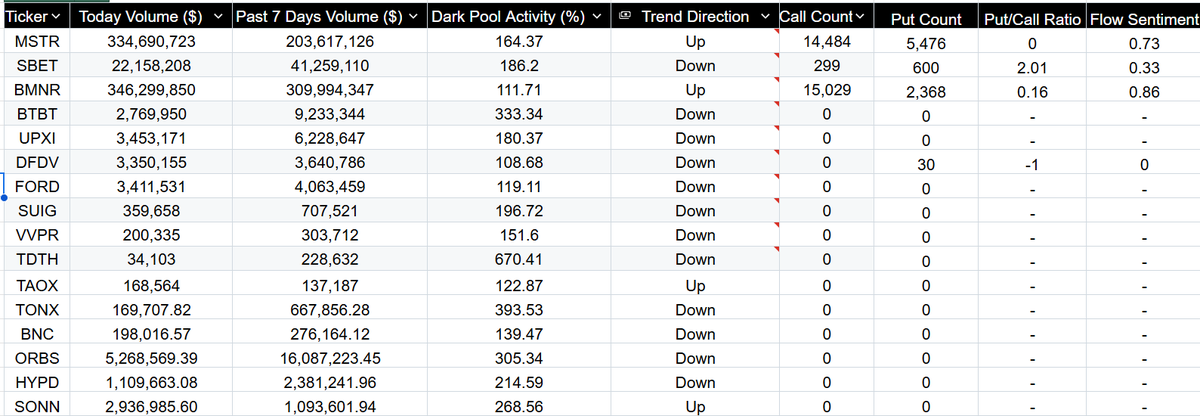Click flow sentiment cell 0.73
1200x416 pixels.
click(x=1143, y=45)
